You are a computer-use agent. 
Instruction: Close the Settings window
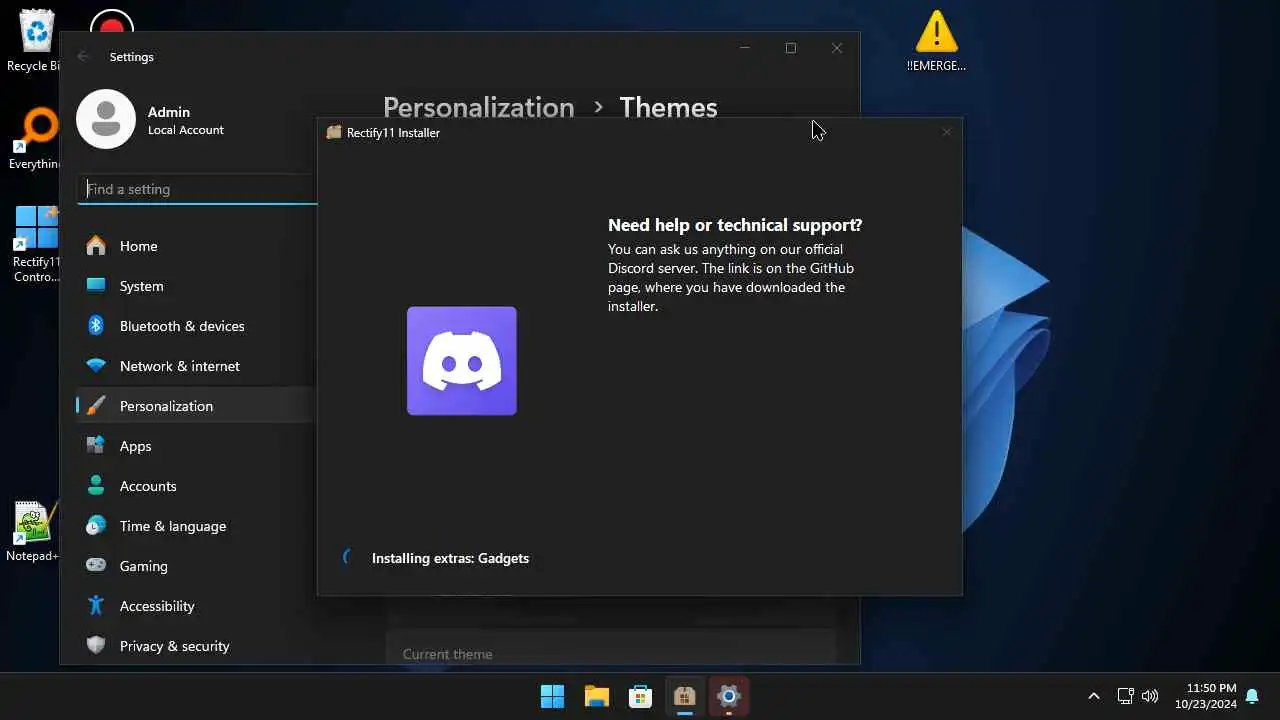(x=837, y=48)
